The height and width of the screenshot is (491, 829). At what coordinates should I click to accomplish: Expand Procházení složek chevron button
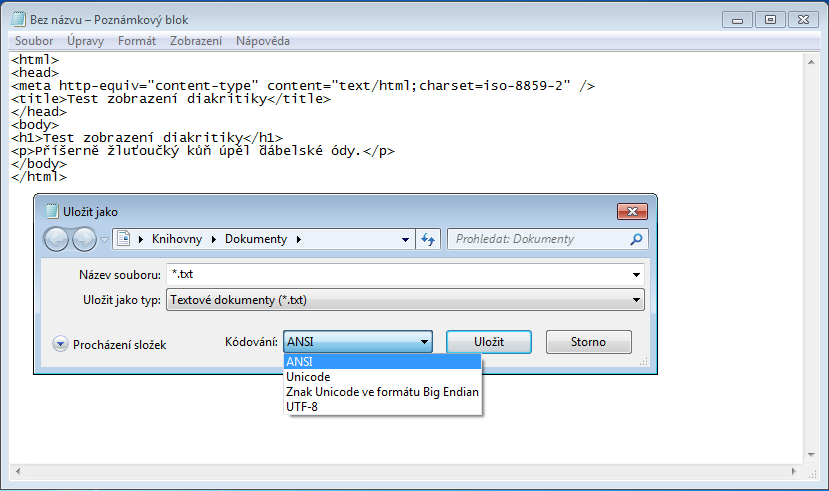click(x=60, y=344)
